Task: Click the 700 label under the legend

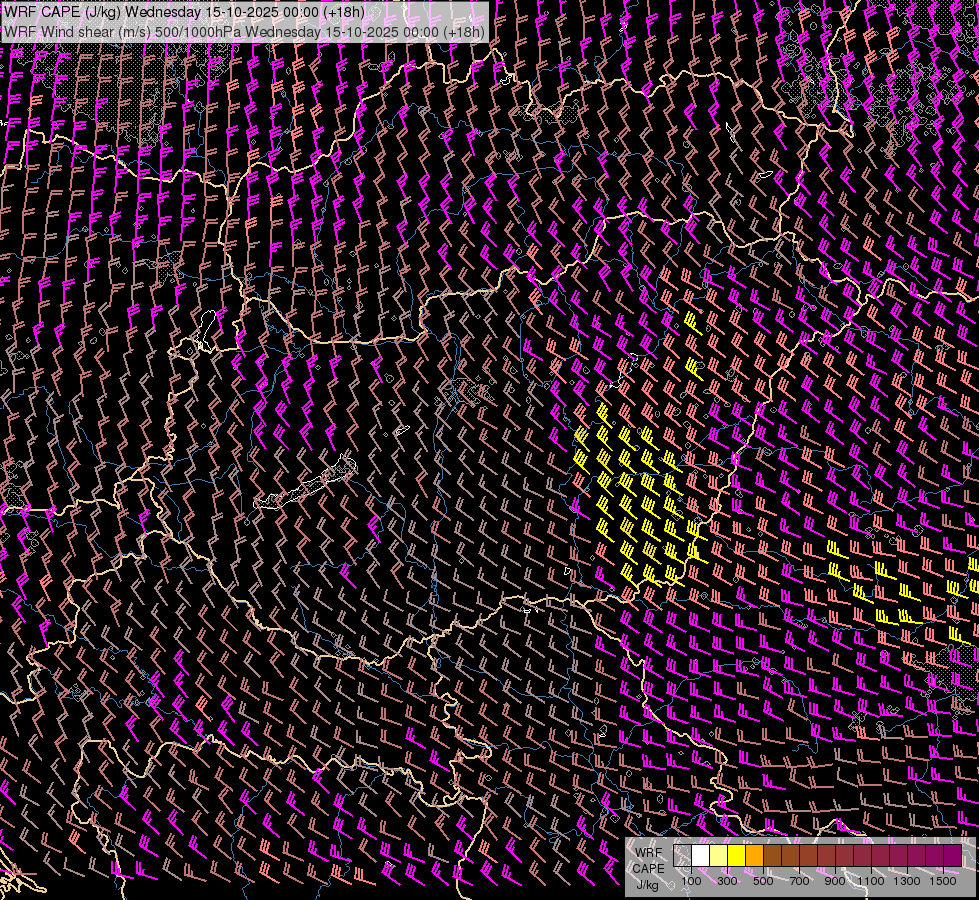Action: click(799, 881)
